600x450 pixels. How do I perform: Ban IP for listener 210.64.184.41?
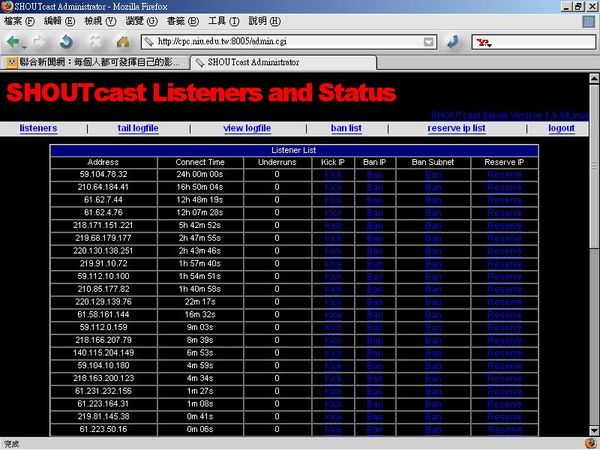pos(375,188)
